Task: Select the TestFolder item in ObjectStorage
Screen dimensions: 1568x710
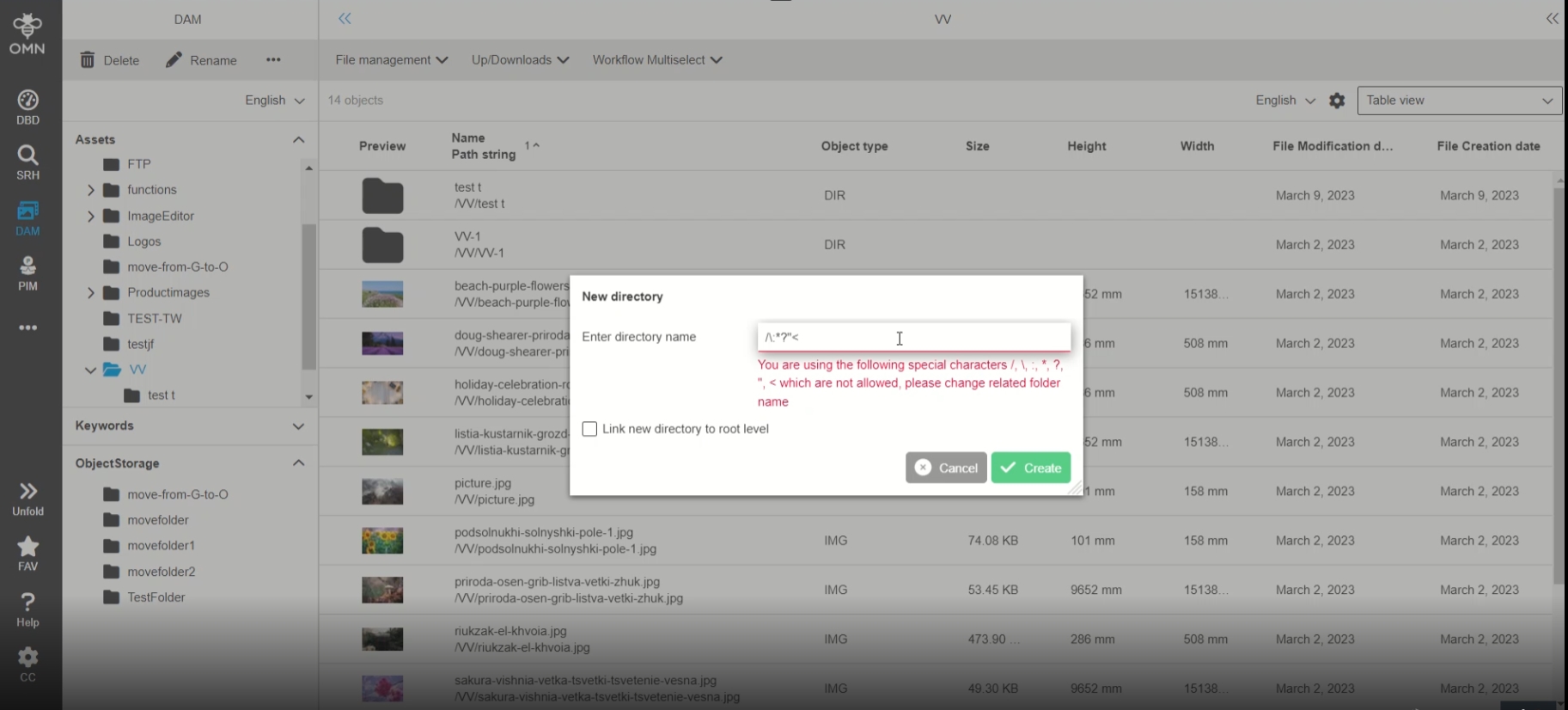Action: (x=156, y=597)
